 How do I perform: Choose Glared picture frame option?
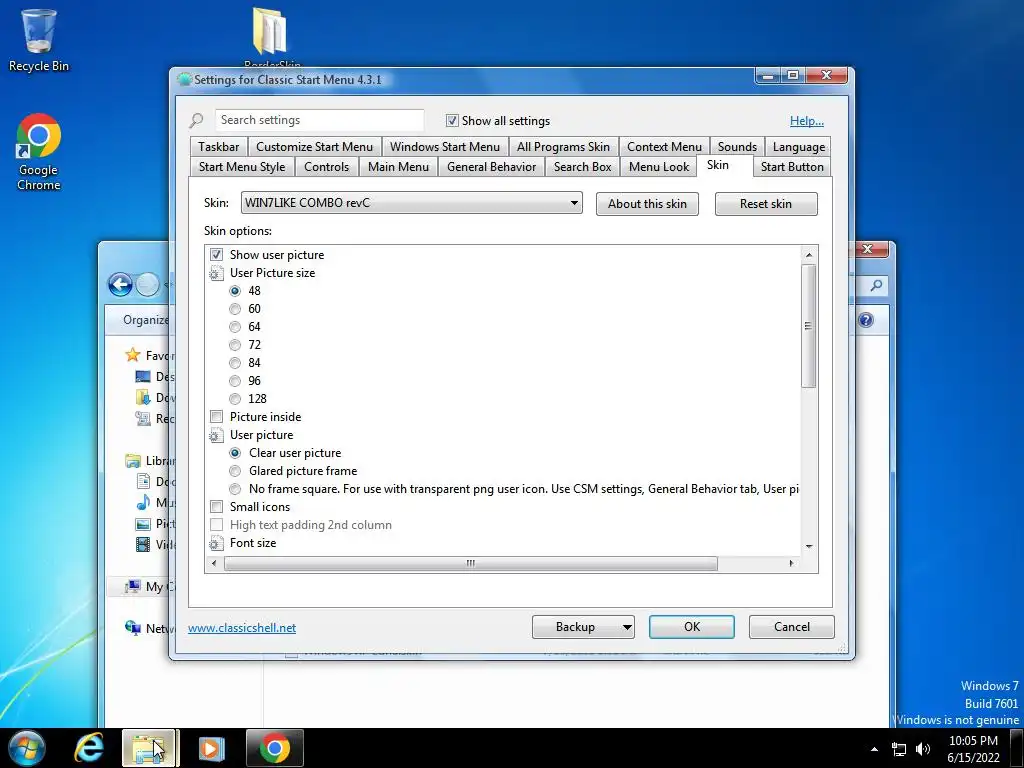[x=235, y=471]
